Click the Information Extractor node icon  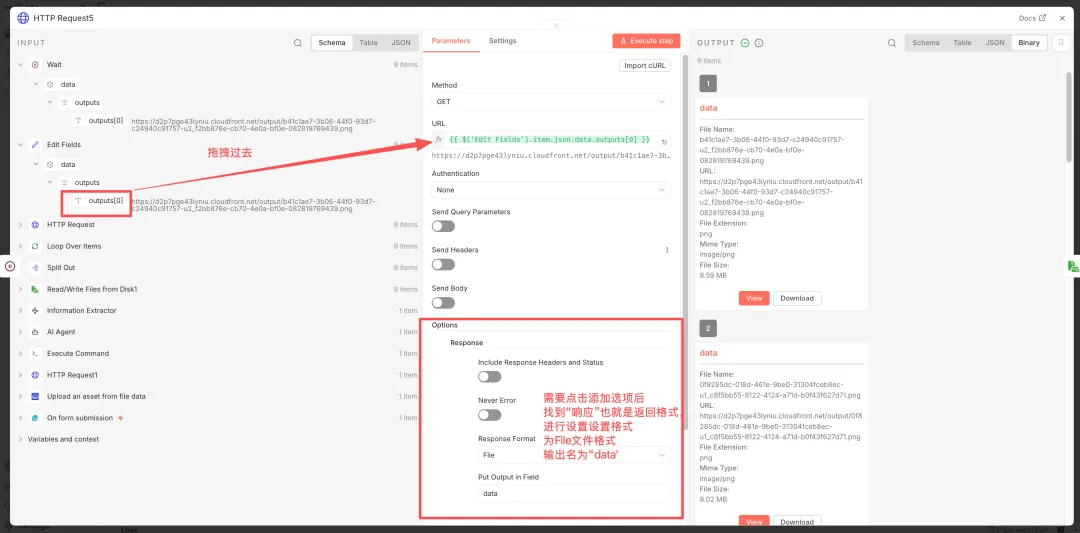35,311
